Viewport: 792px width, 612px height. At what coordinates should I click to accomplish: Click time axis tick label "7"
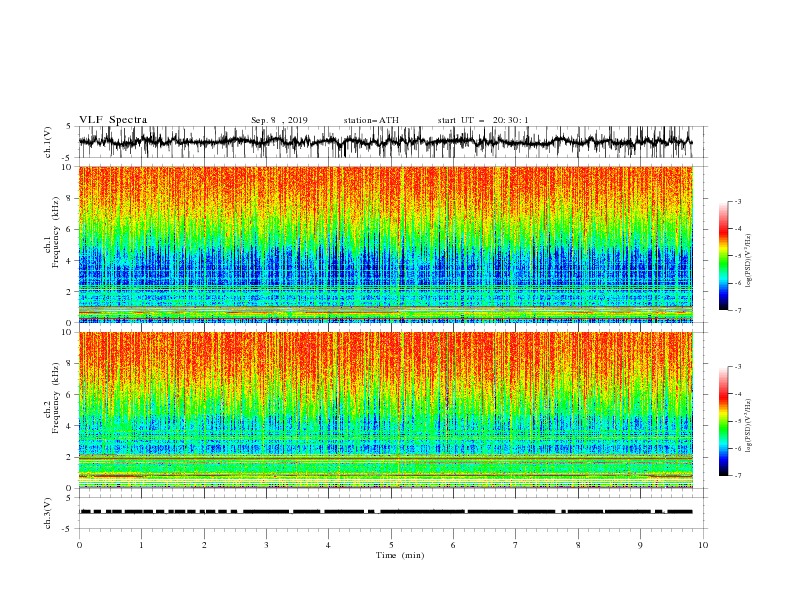(x=515, y=545)
